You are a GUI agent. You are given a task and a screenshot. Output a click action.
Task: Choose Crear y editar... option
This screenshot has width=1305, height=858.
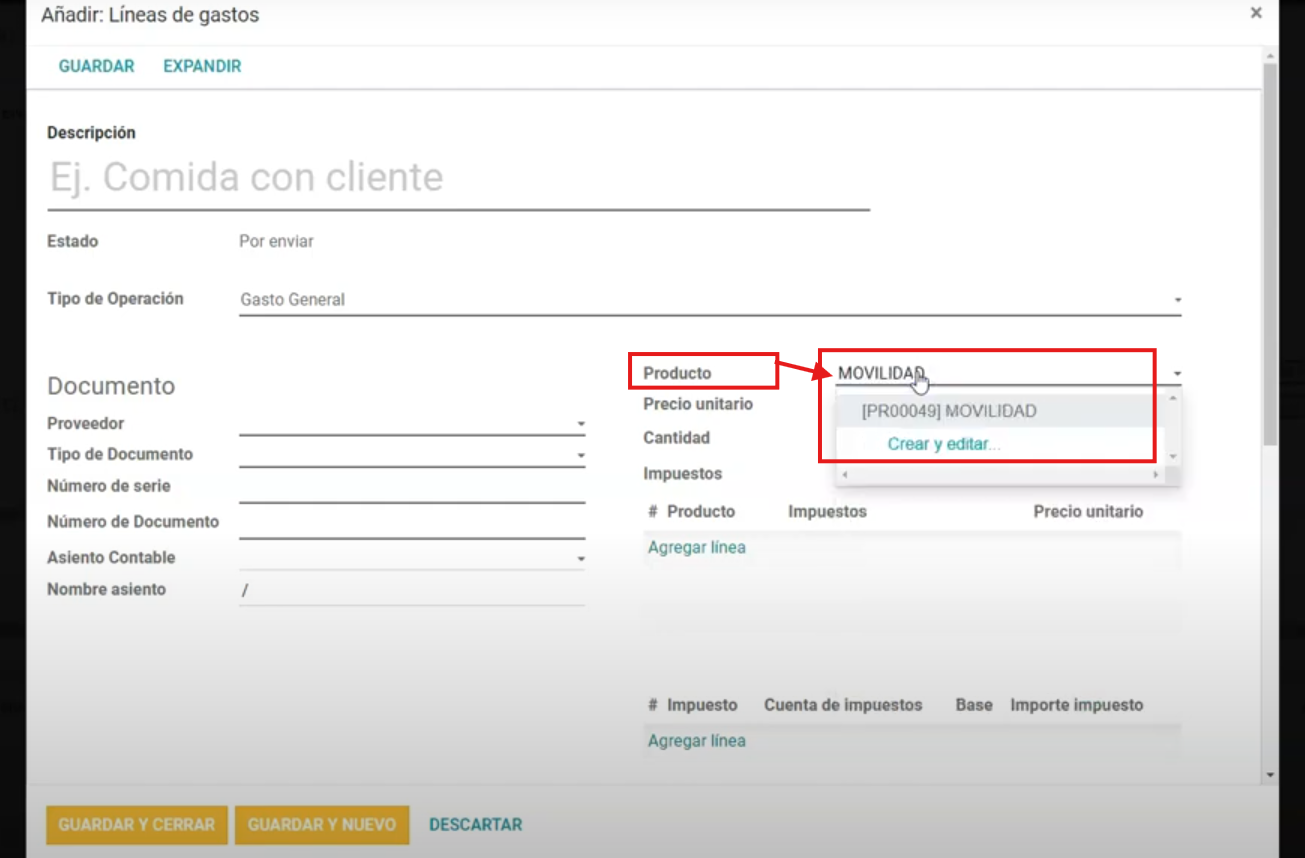(944, 444)
